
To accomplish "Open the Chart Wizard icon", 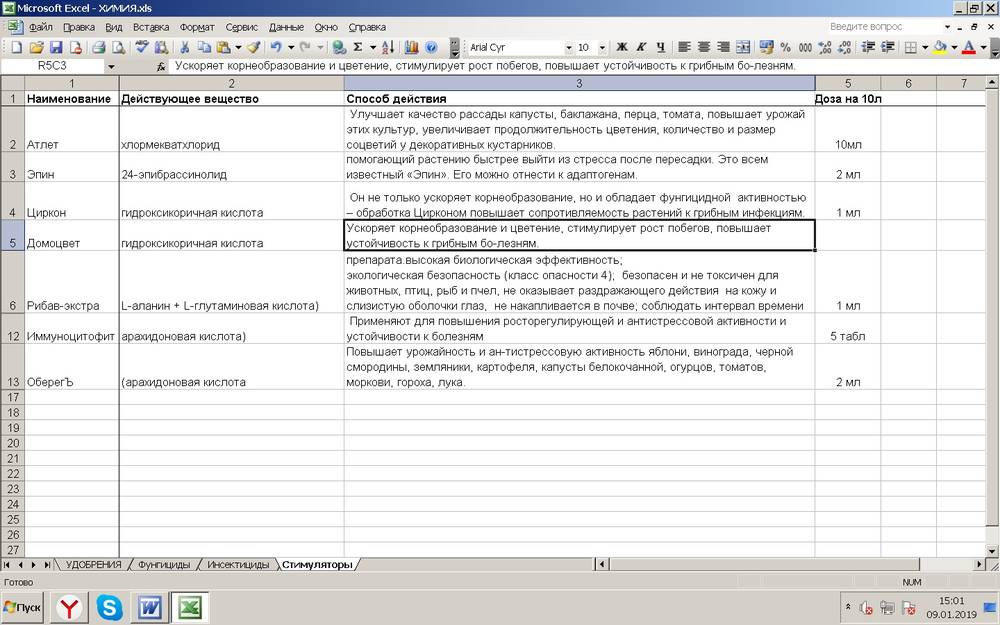I will 411,47.
